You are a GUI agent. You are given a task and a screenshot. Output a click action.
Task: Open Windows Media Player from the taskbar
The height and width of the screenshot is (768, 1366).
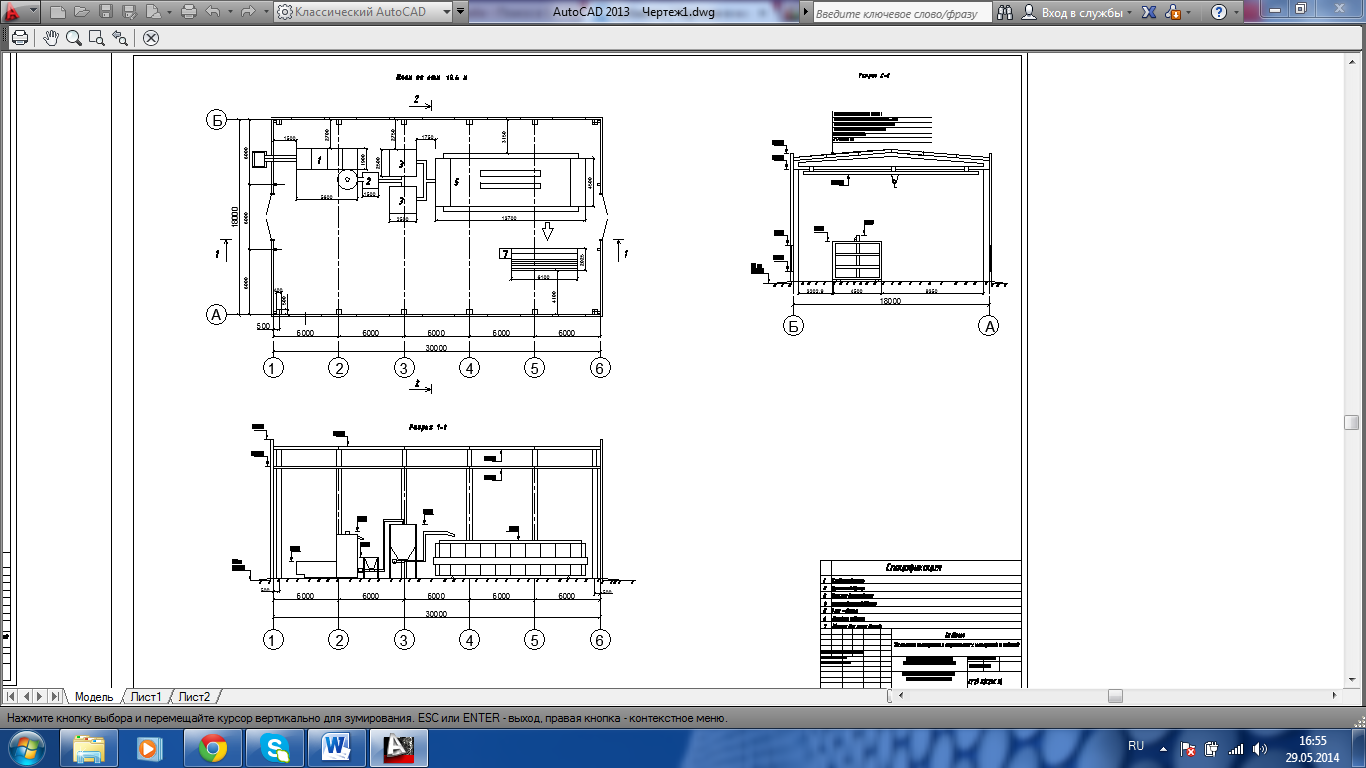(x=150, y=748)
